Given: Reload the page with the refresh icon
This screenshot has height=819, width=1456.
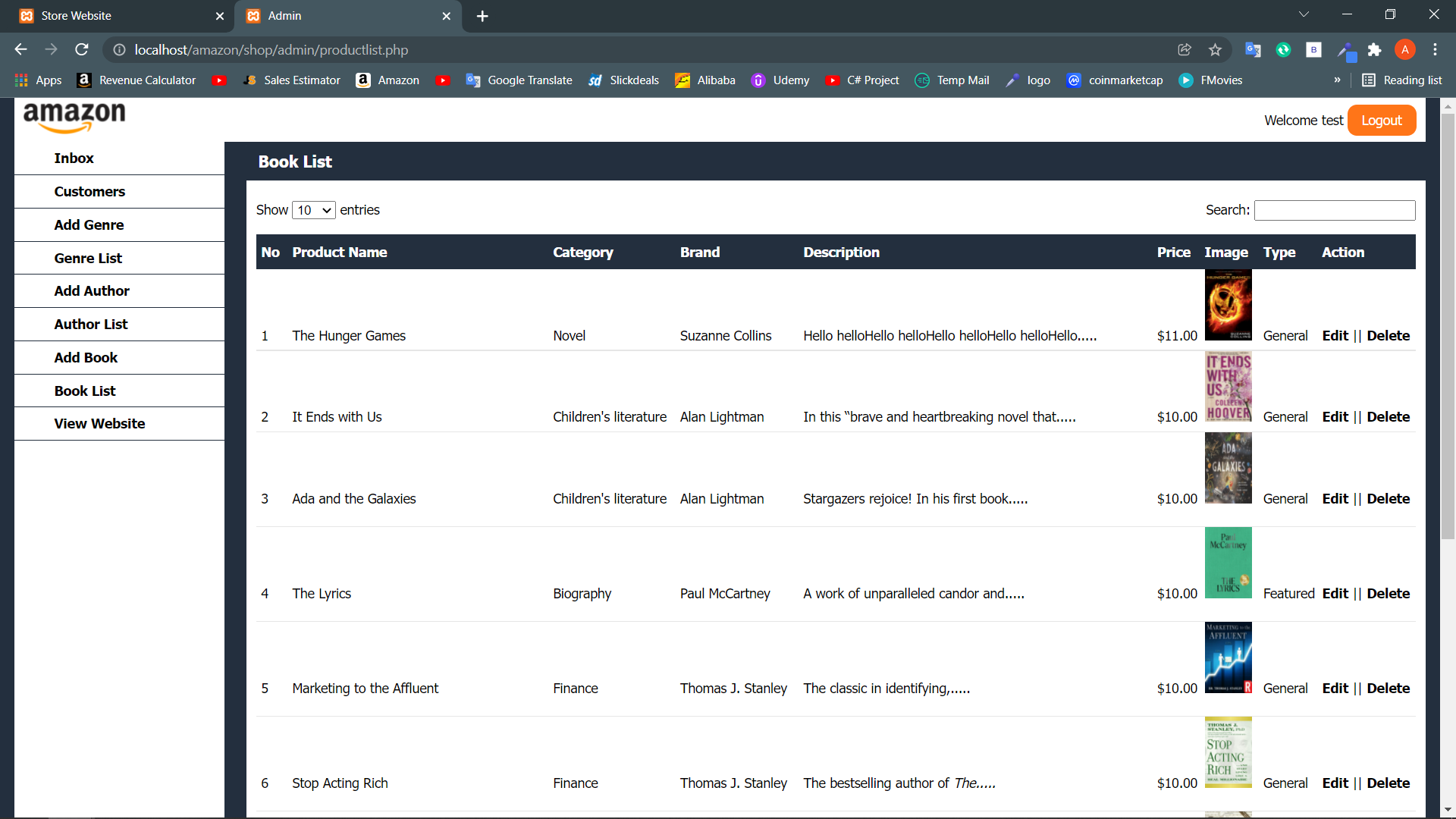Looking at the screenshot, I should [81, 49].
